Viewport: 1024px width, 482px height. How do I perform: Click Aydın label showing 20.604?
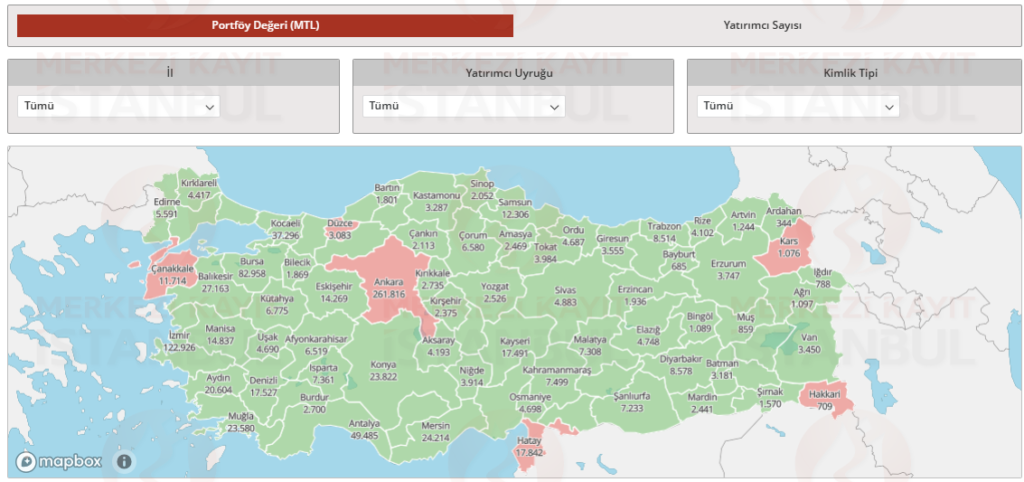(218, 383)
